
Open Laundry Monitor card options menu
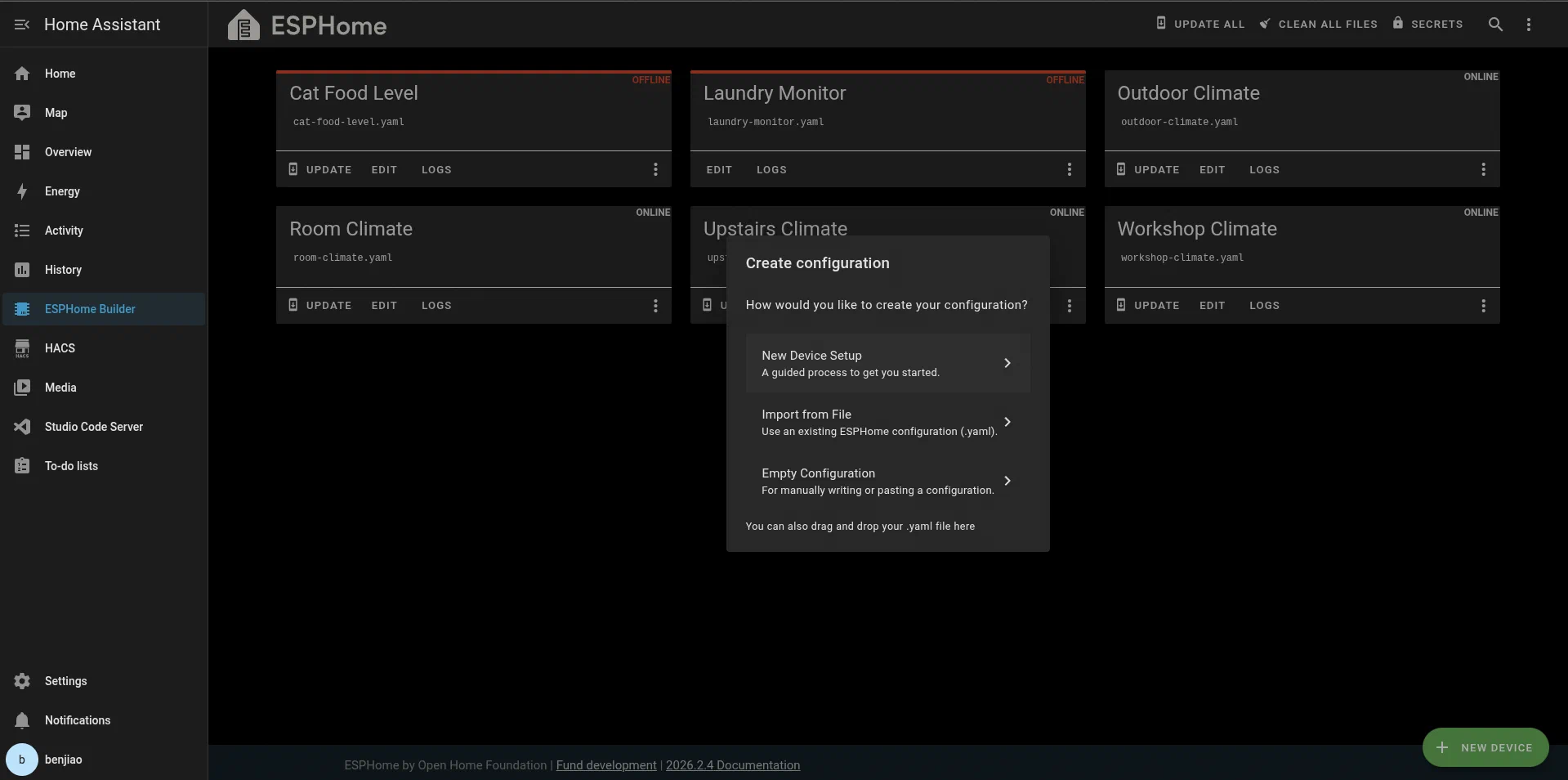point(1070,169)
